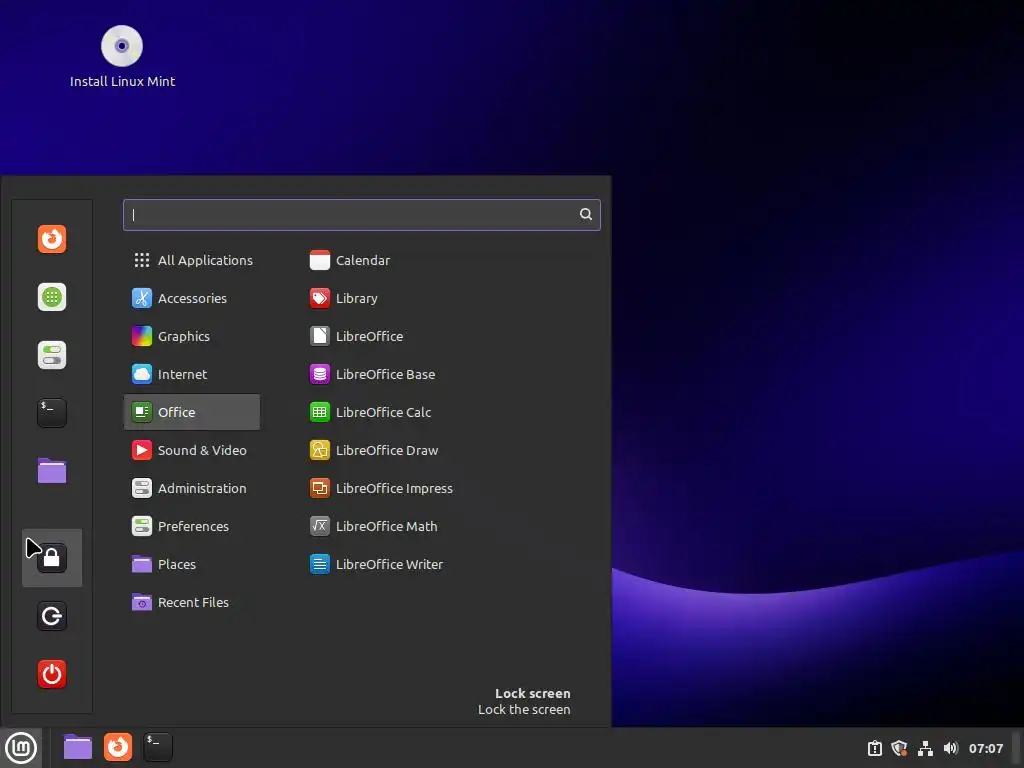Open the Recent Files category
The width and height of the screenshot is (1024, 768).
click(x=192, y=602)
